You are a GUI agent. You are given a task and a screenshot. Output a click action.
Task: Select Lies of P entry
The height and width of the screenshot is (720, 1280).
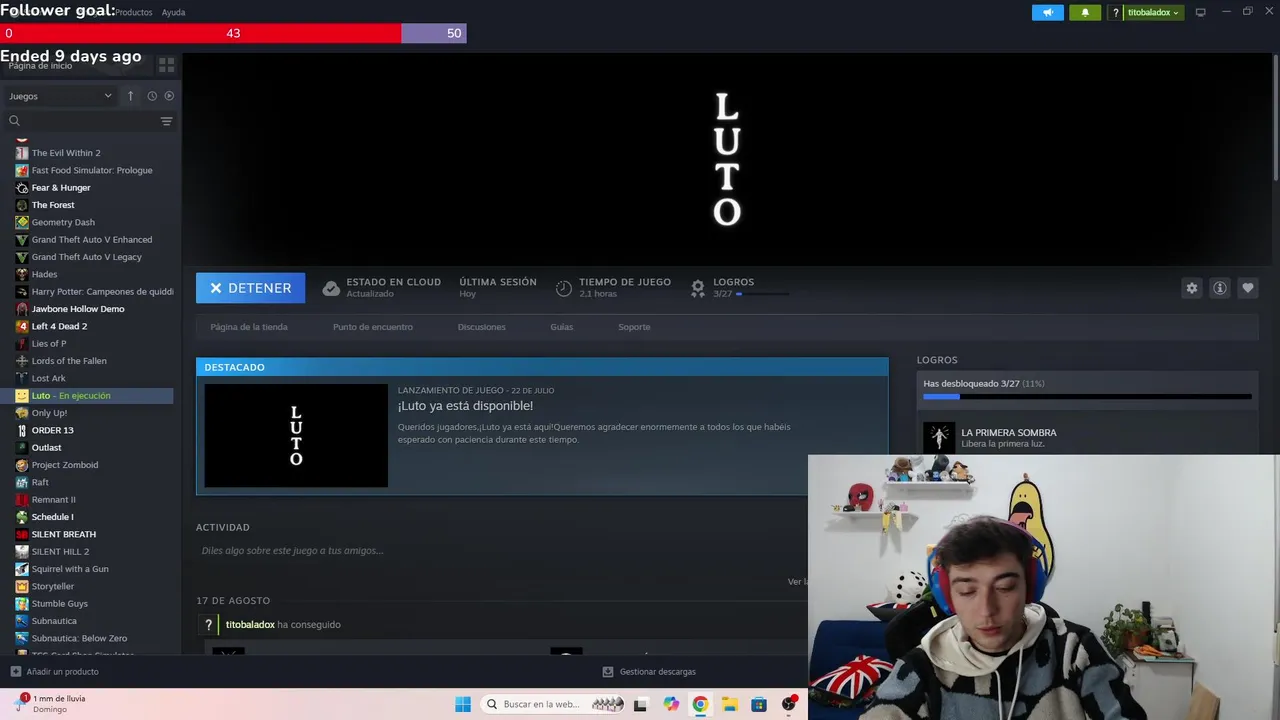click(49, 344)
